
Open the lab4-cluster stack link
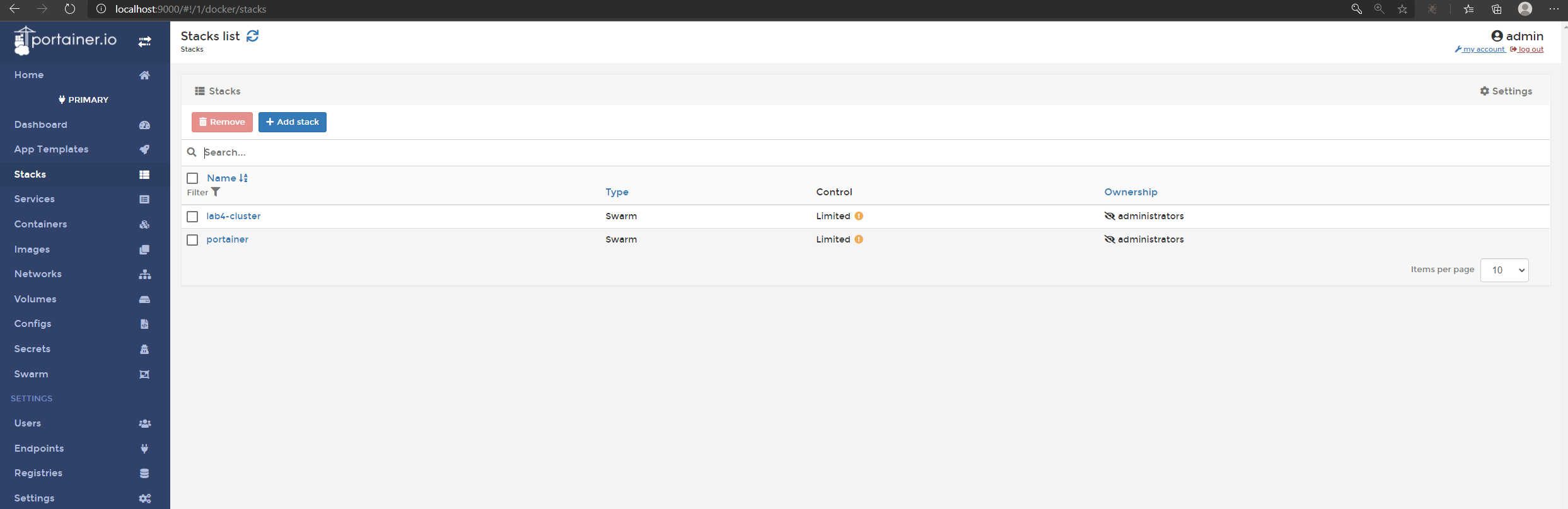[233, 216]
